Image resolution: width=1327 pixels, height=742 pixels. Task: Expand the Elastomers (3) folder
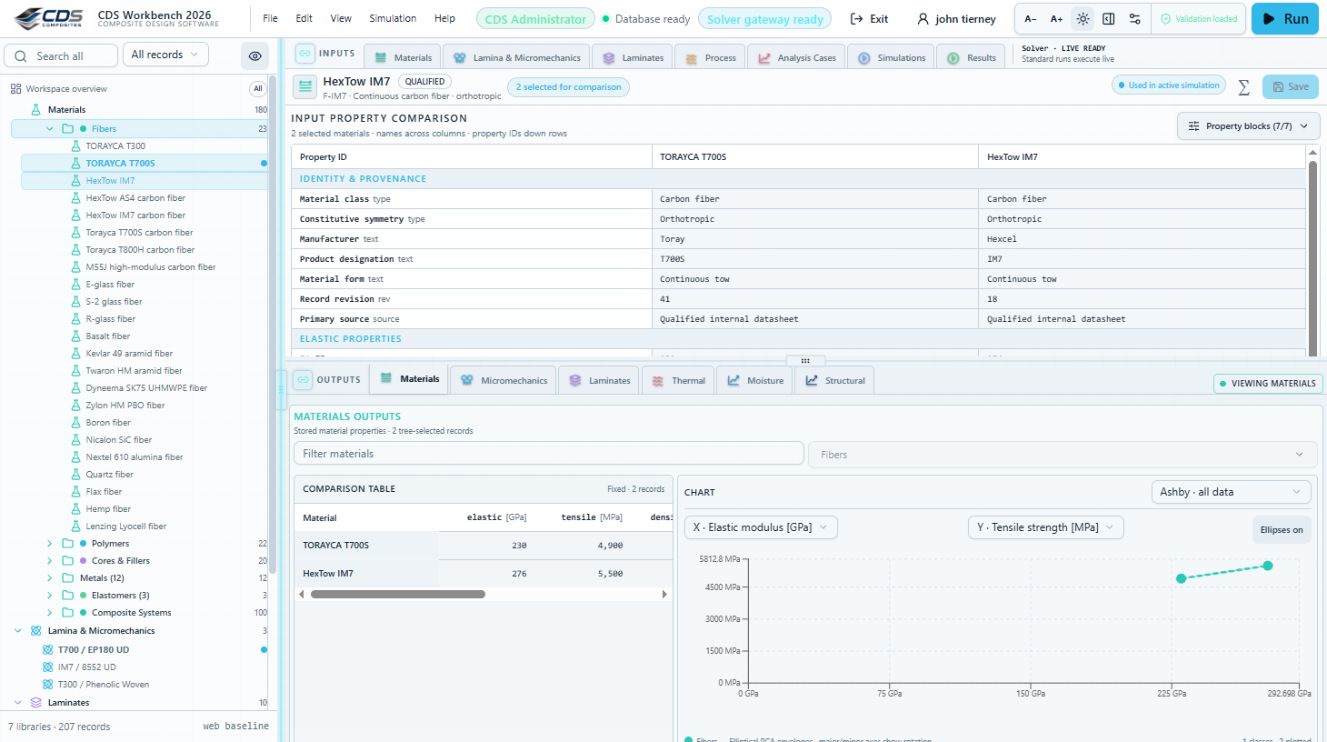[x=50, y=596]
